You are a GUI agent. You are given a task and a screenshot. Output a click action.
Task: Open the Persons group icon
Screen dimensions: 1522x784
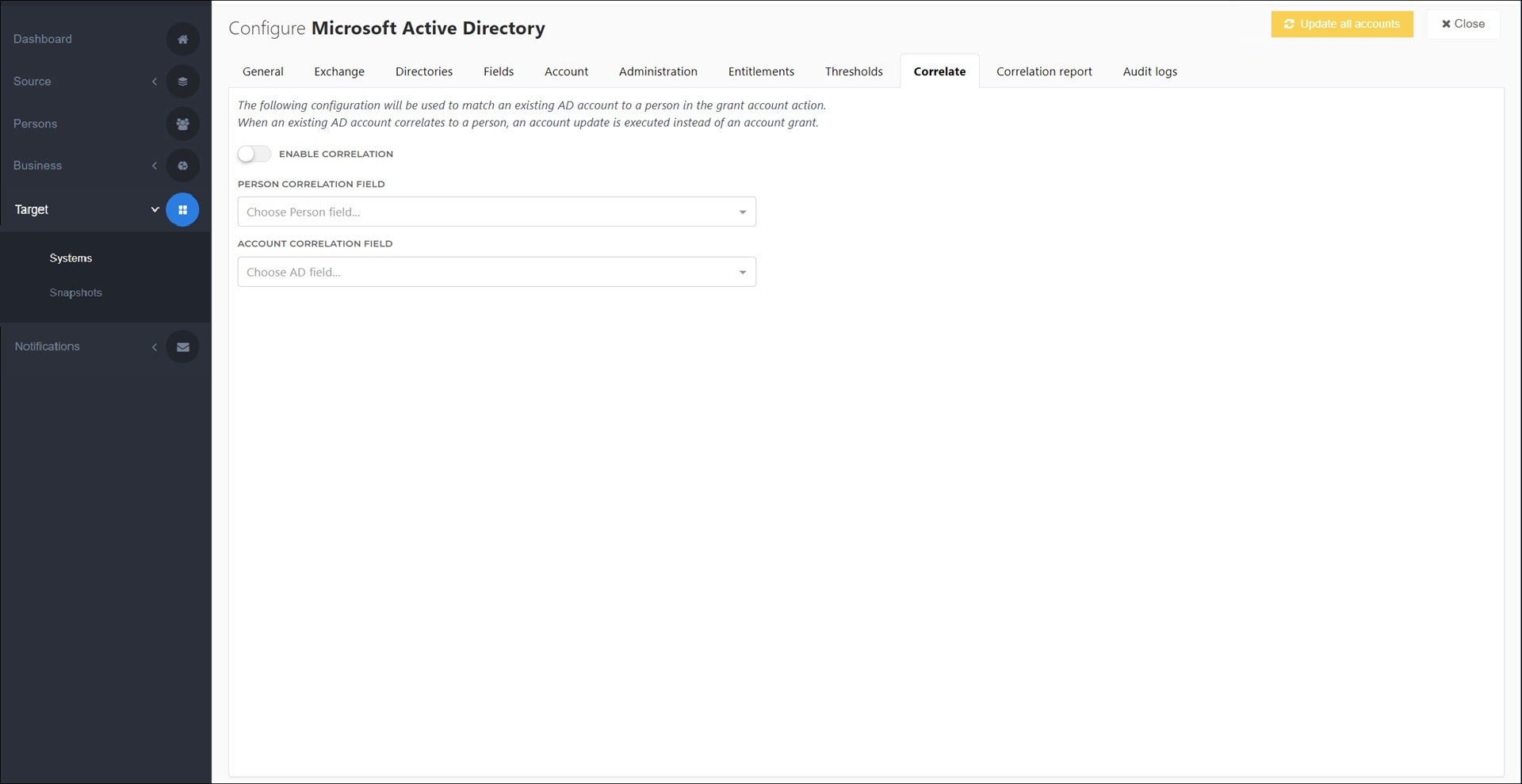click(182, 124)
